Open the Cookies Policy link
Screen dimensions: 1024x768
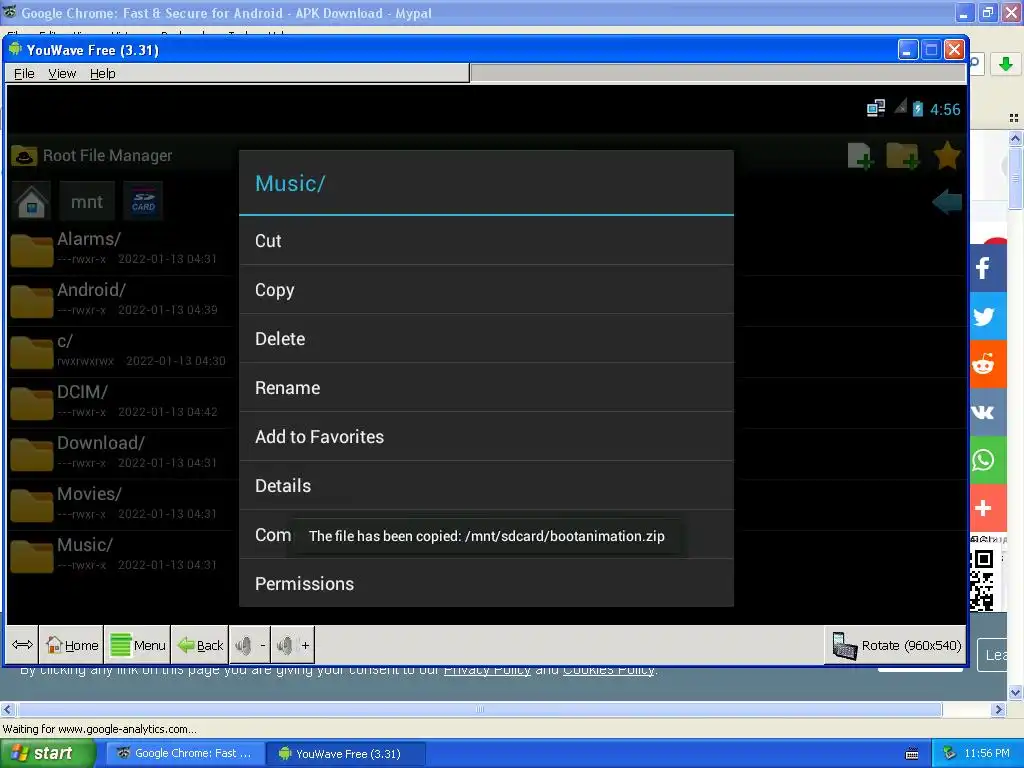(x=608, y=671)
